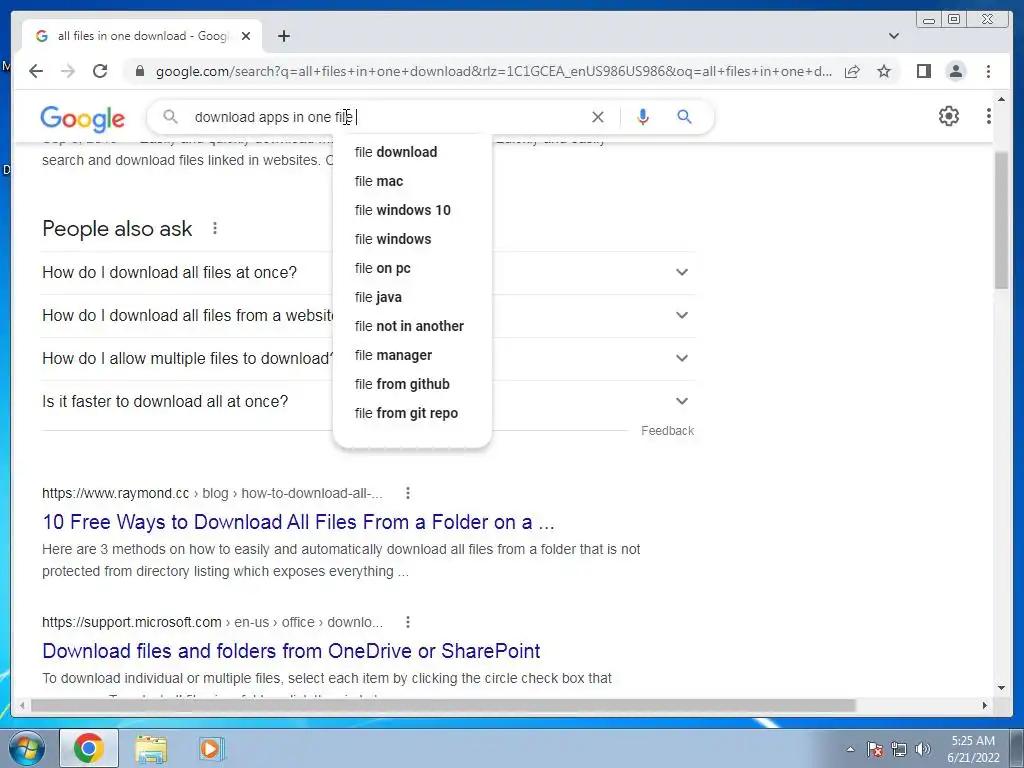Viewport: 1024px width, 768px height.
Task: Select suggestion 'file windows 10'
Action: [x=412, y=210]
